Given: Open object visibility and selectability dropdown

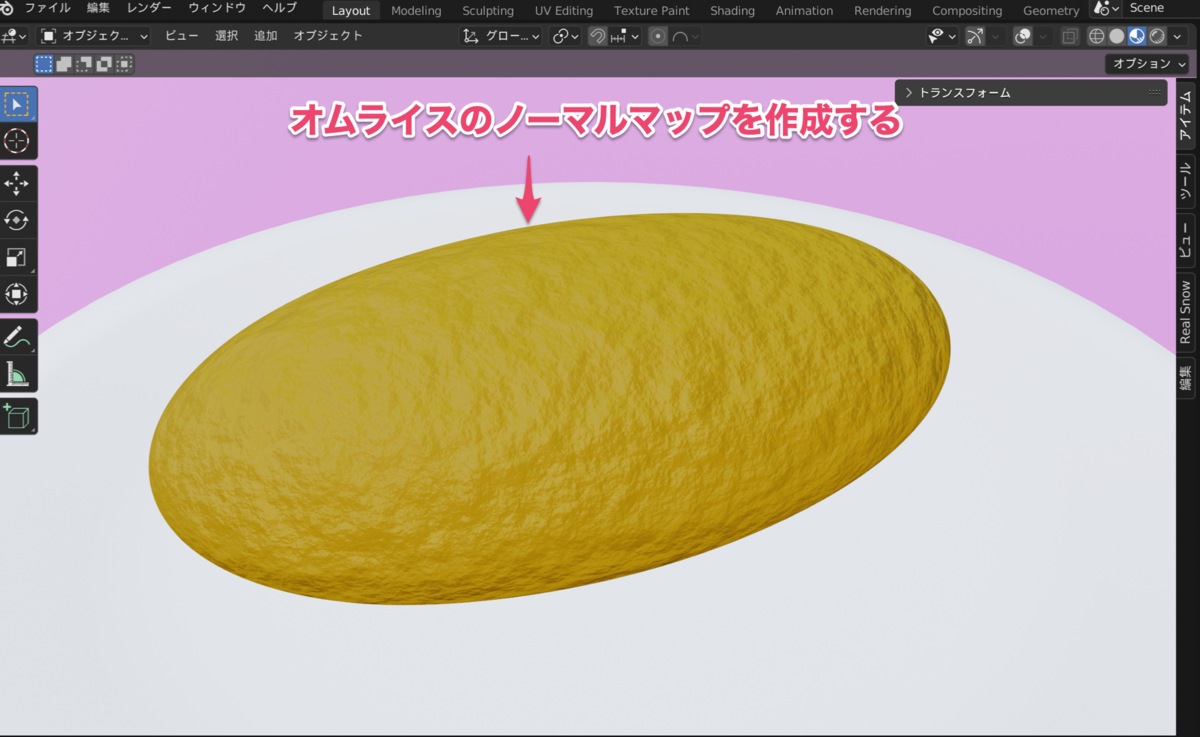Looking at the screenshot, I should [941, 36].
